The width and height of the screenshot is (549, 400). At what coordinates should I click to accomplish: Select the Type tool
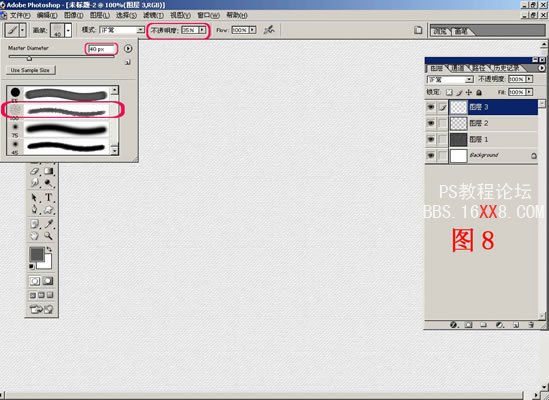(x=48, y=198)
